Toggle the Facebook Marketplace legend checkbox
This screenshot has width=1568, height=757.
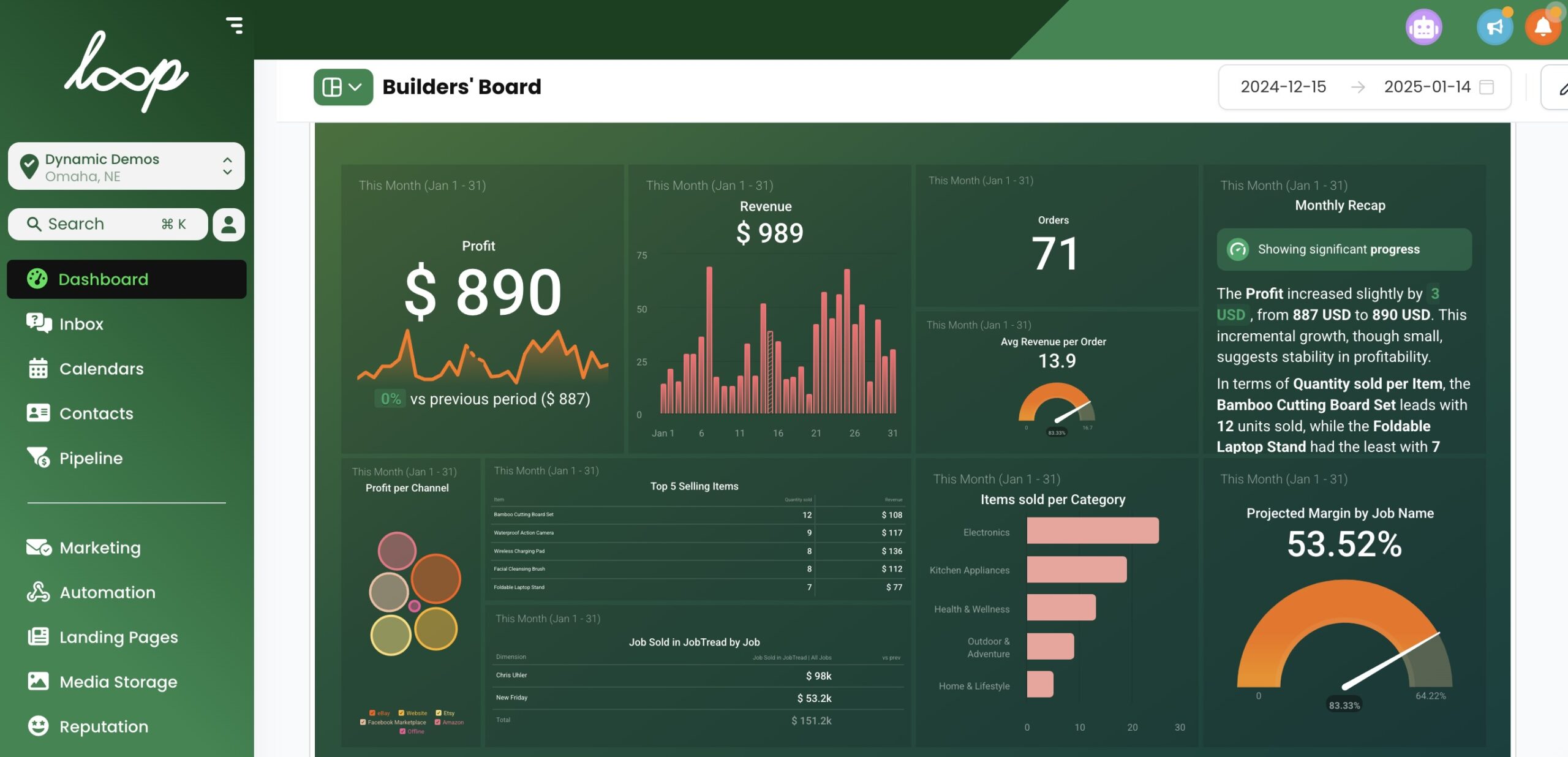[x=363, y=722]
